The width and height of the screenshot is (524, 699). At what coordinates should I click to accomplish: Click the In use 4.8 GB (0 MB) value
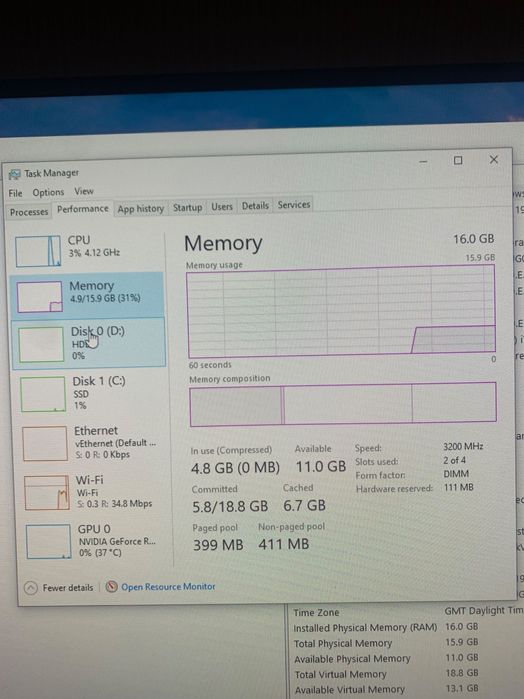click(235, 468)
